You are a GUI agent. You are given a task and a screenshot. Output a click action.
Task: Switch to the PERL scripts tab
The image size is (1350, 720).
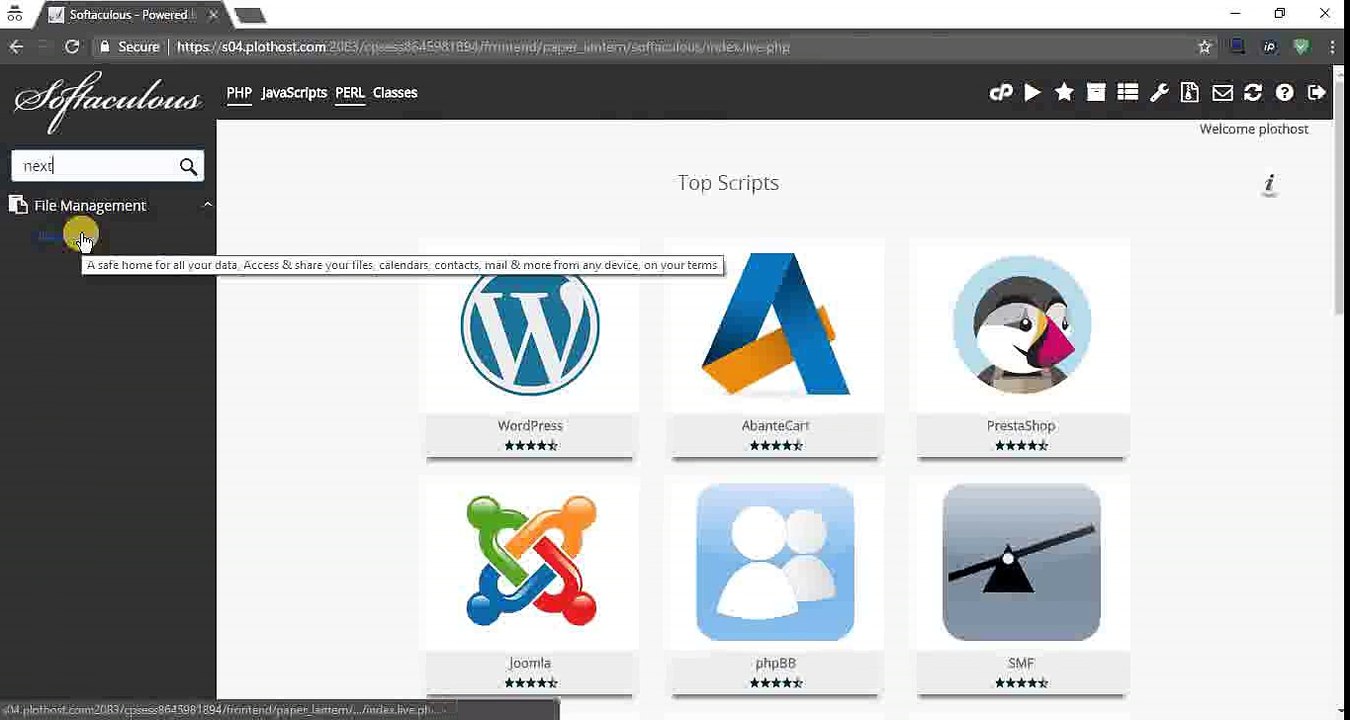[x=350, y=93]
